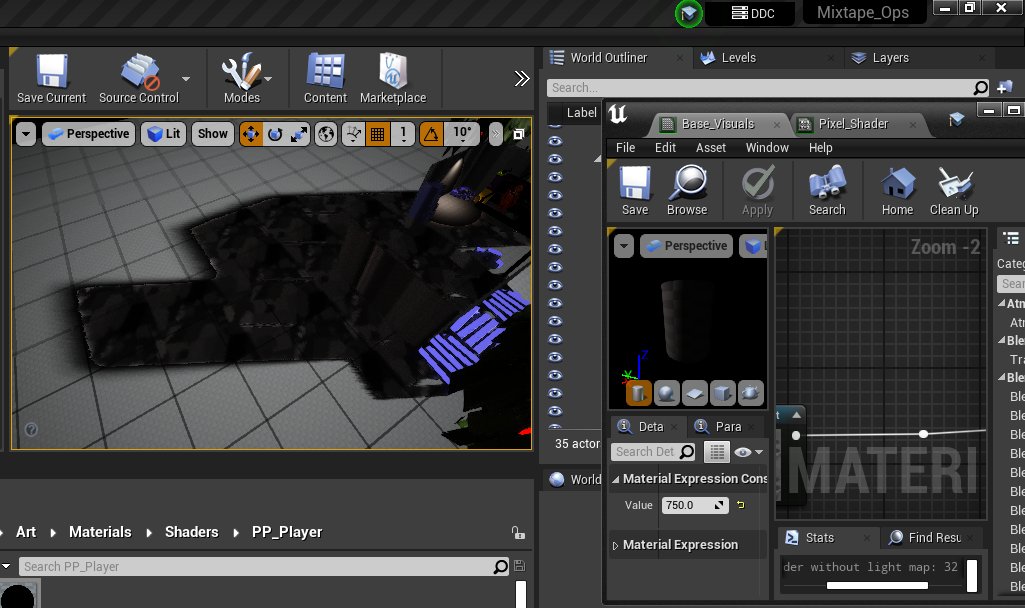Open the material editor Edit menu
The image size is (1025, 608).
(x=665, y=148)
